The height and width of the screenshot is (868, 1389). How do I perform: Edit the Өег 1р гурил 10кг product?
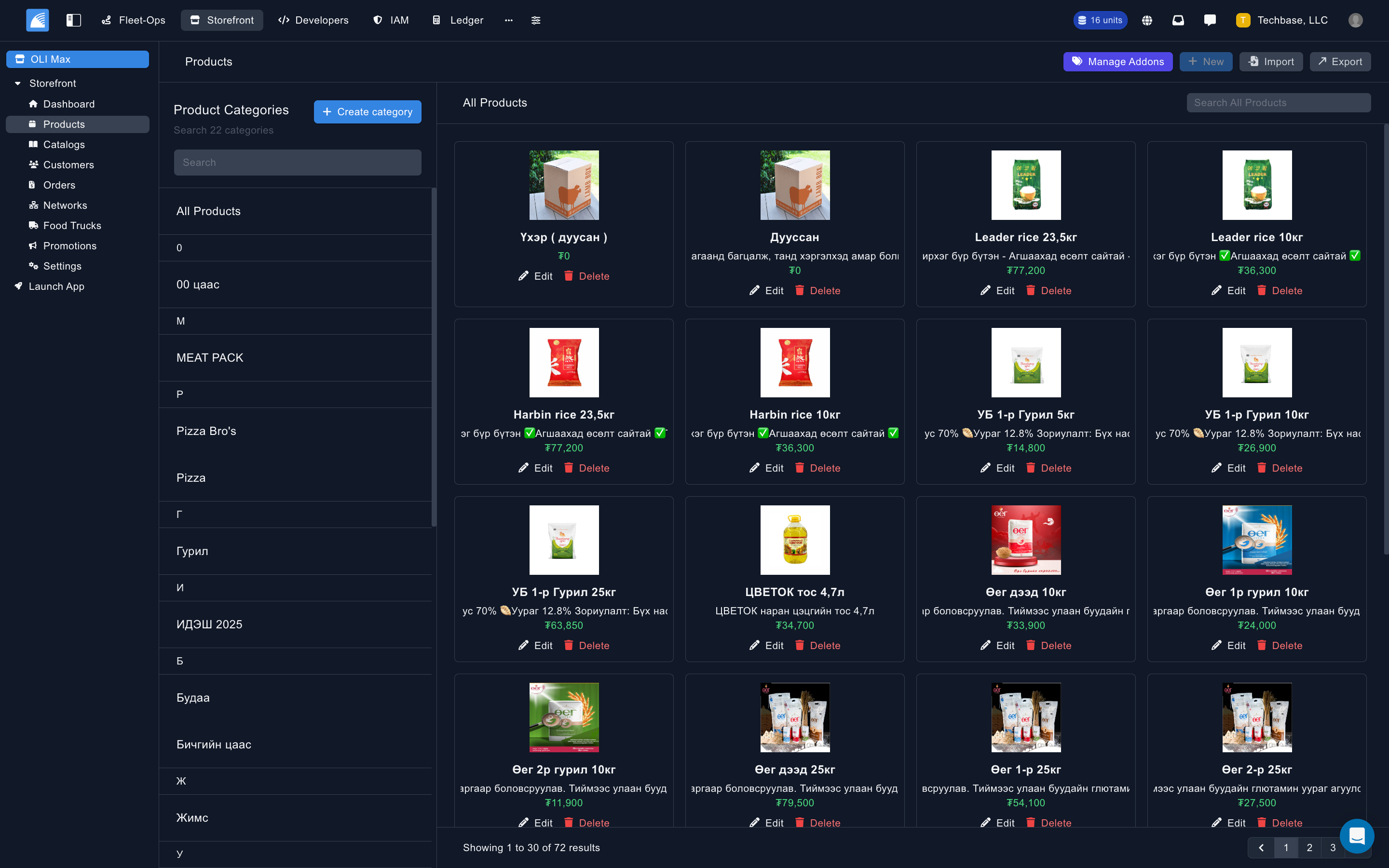1228,645
